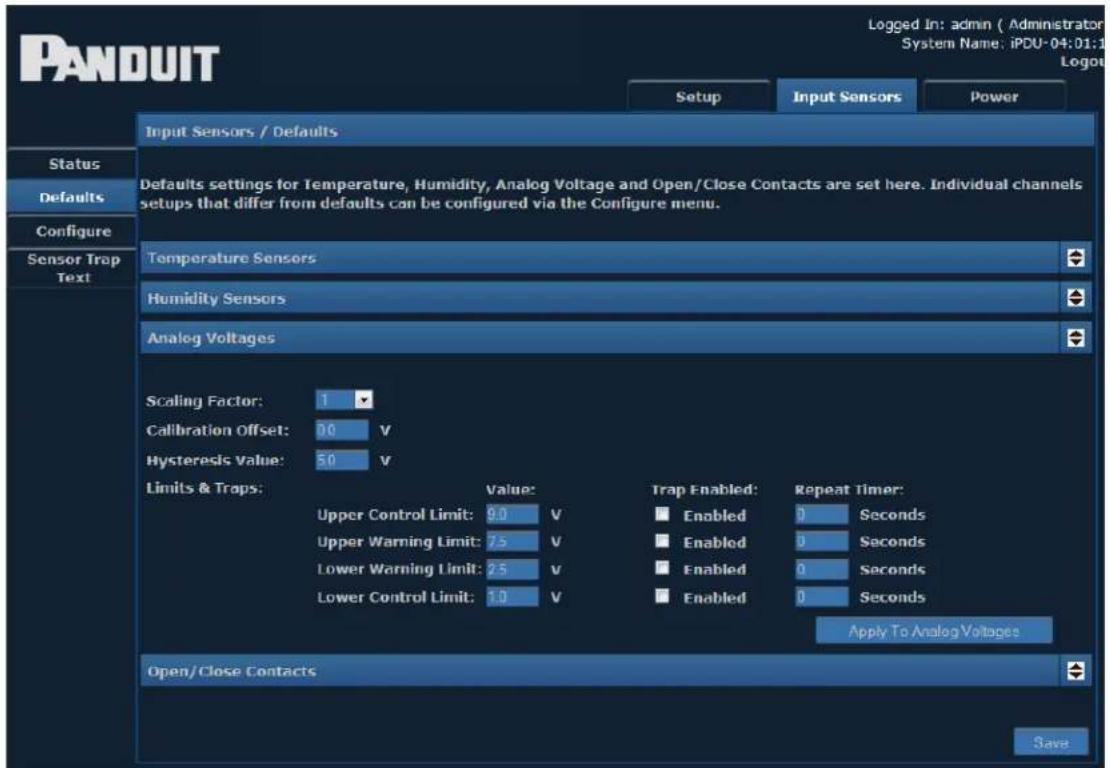Click the Calibration Offset input field

342,430
